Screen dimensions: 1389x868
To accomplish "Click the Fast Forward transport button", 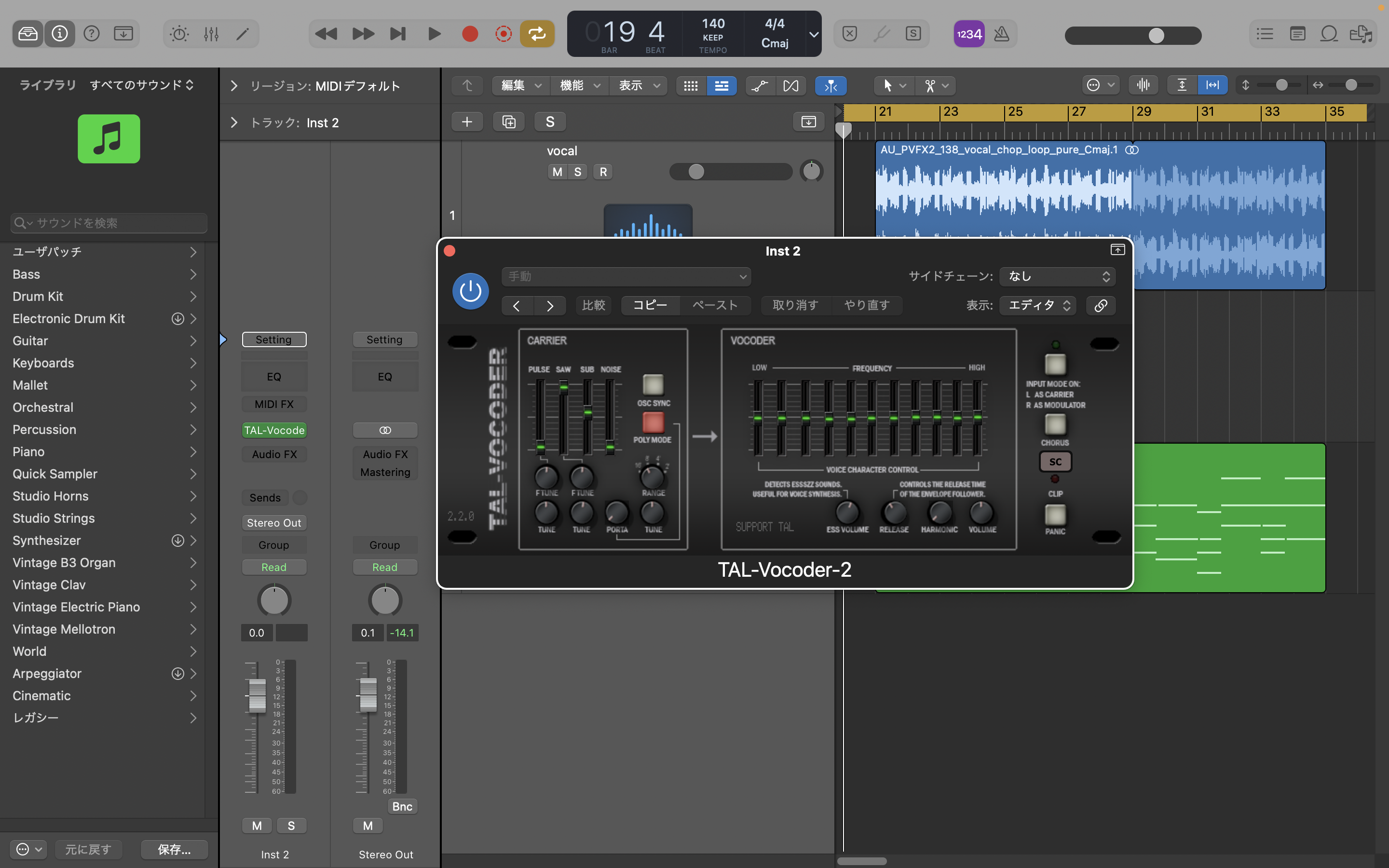I will (363, 34).
